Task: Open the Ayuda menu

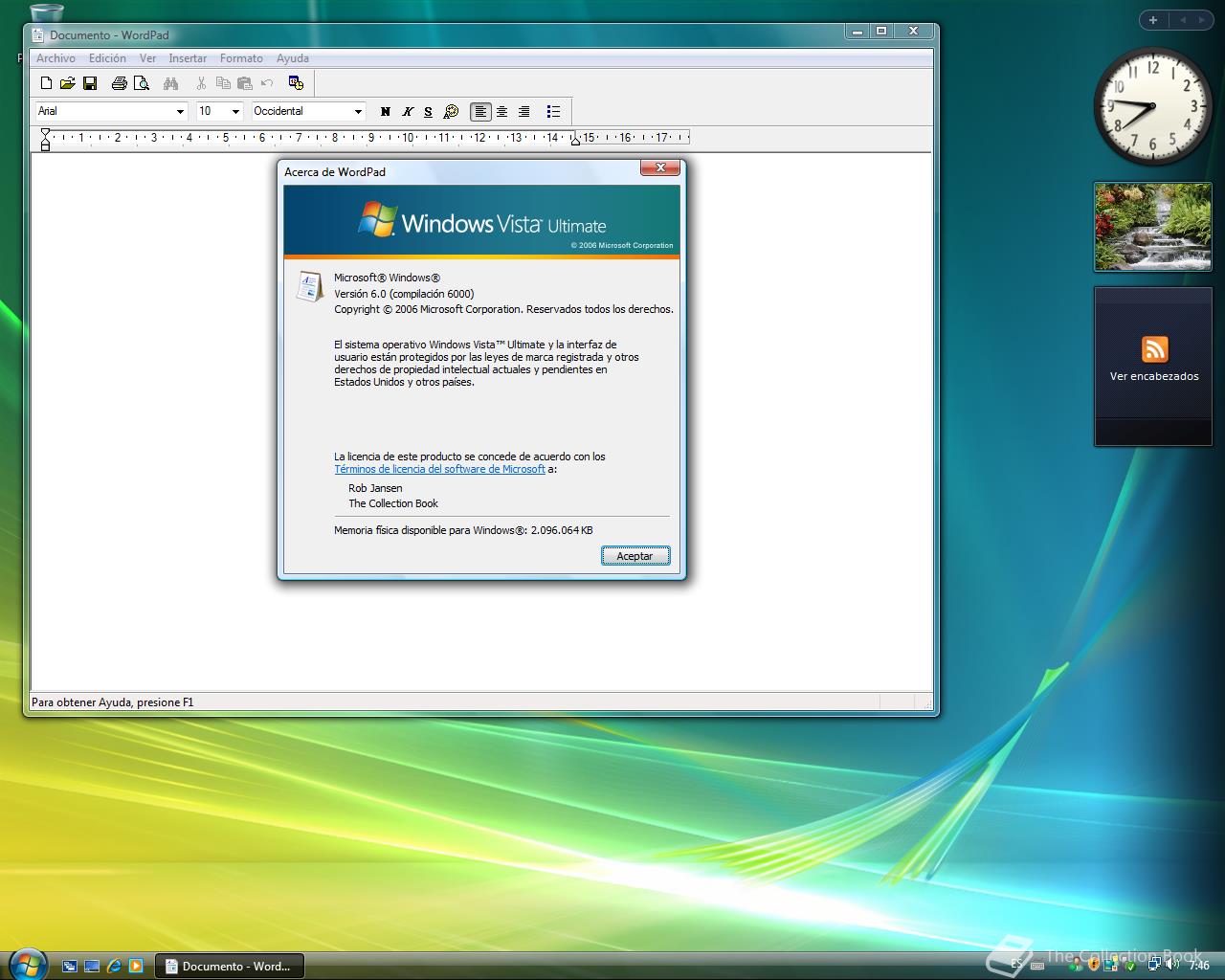Action: tap(293, 58)
